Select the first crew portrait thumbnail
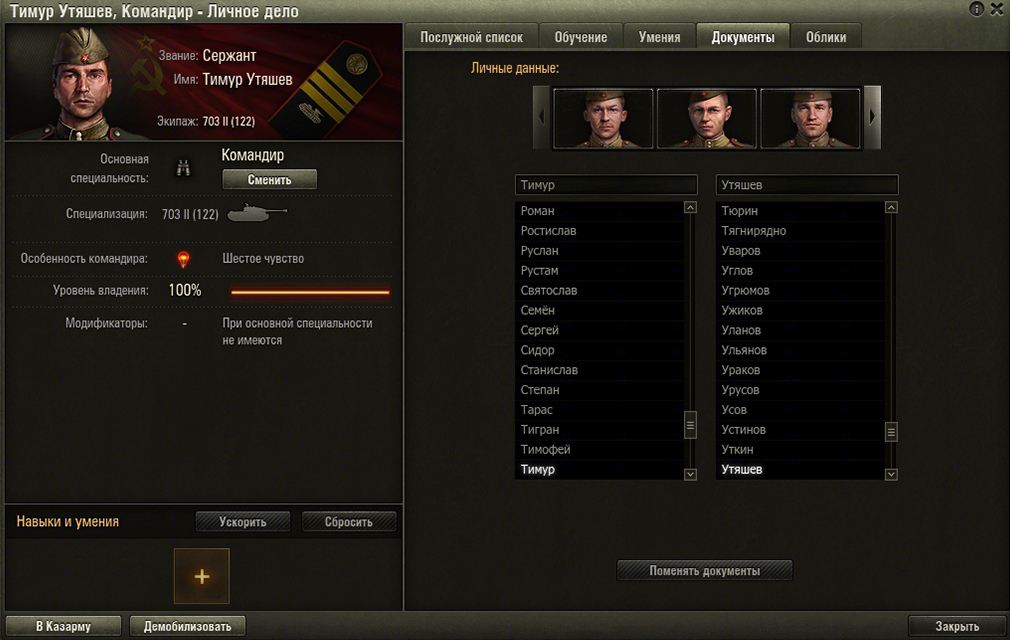Image resolution: width=1010 pixels, height=640 pixels. click(603, 118)
